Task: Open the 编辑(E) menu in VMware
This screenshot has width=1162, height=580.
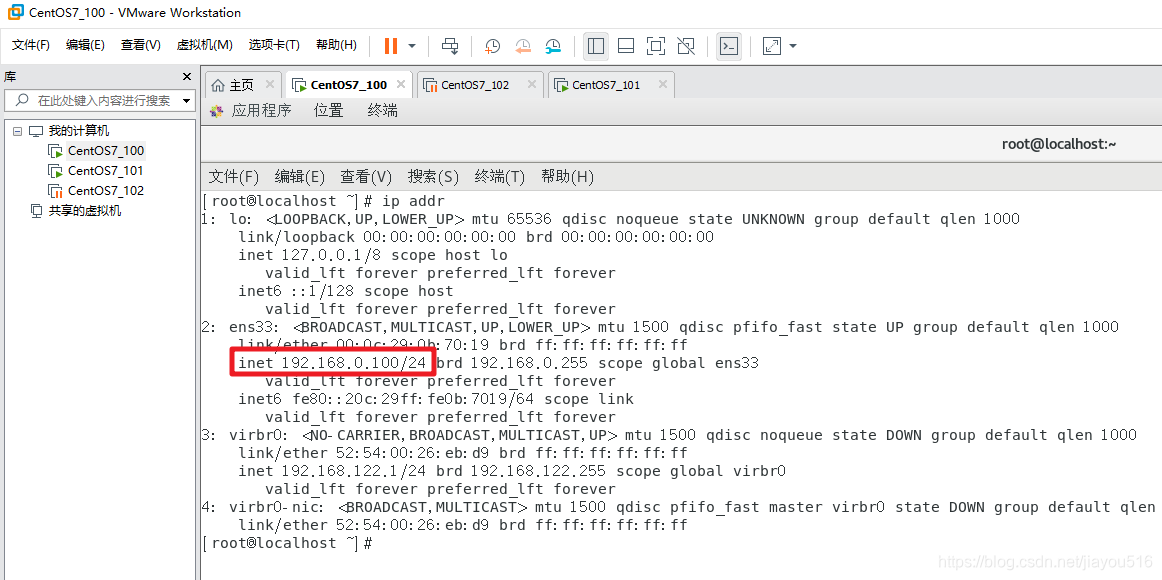Action: click(x=85, y=45)
